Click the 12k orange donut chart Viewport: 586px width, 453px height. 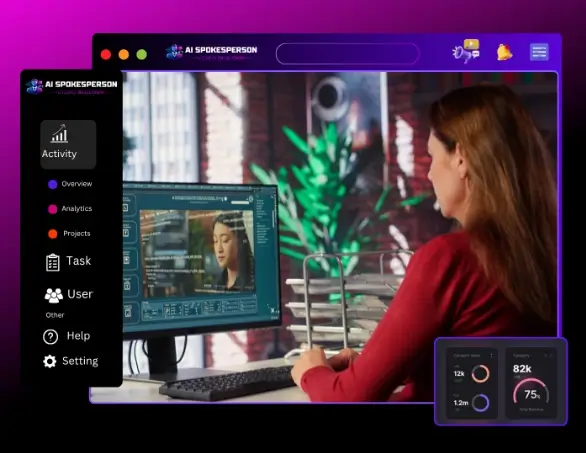480,374
